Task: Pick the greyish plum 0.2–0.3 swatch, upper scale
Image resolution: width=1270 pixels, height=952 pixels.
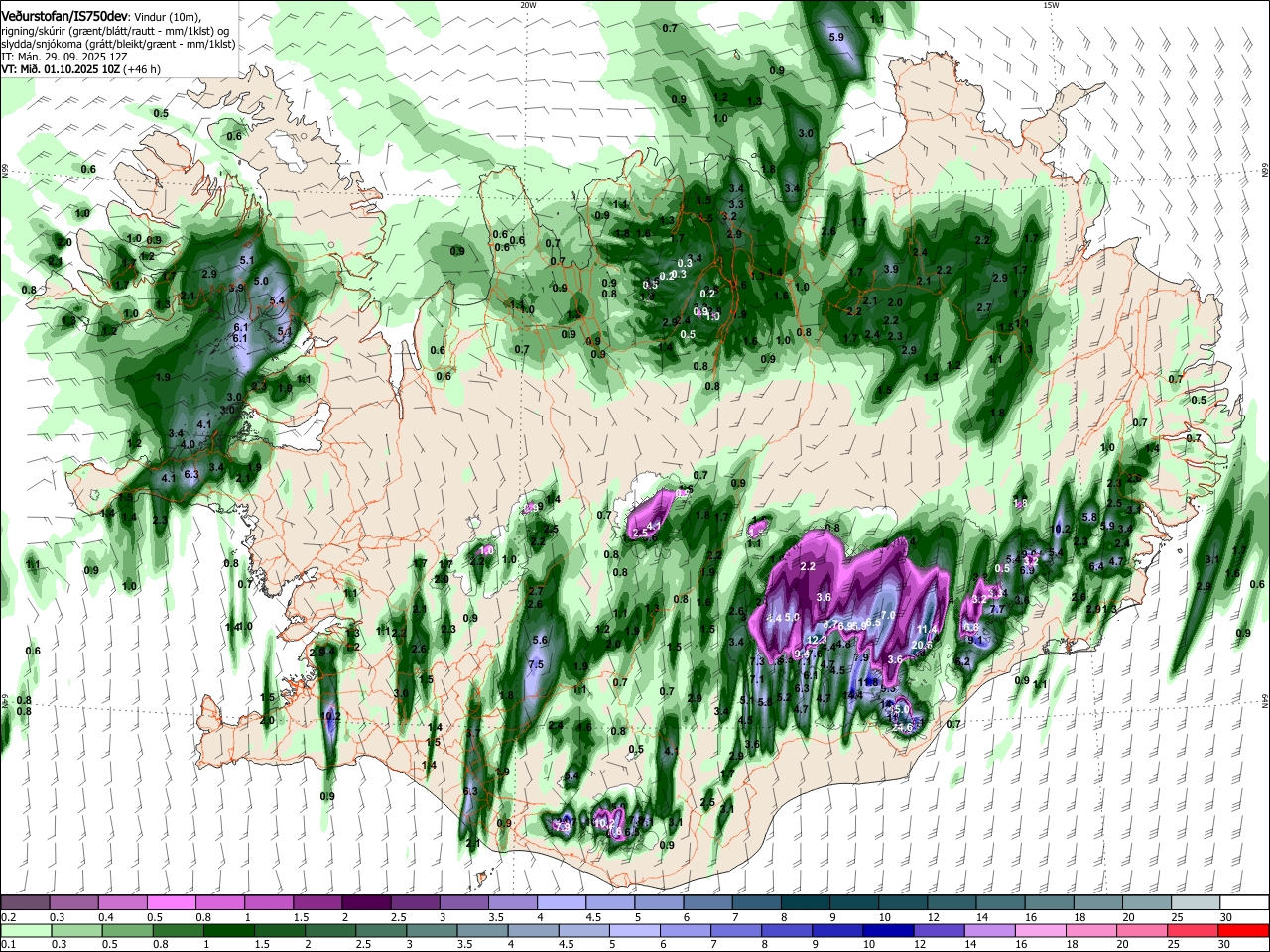Action: click(25, 902)
